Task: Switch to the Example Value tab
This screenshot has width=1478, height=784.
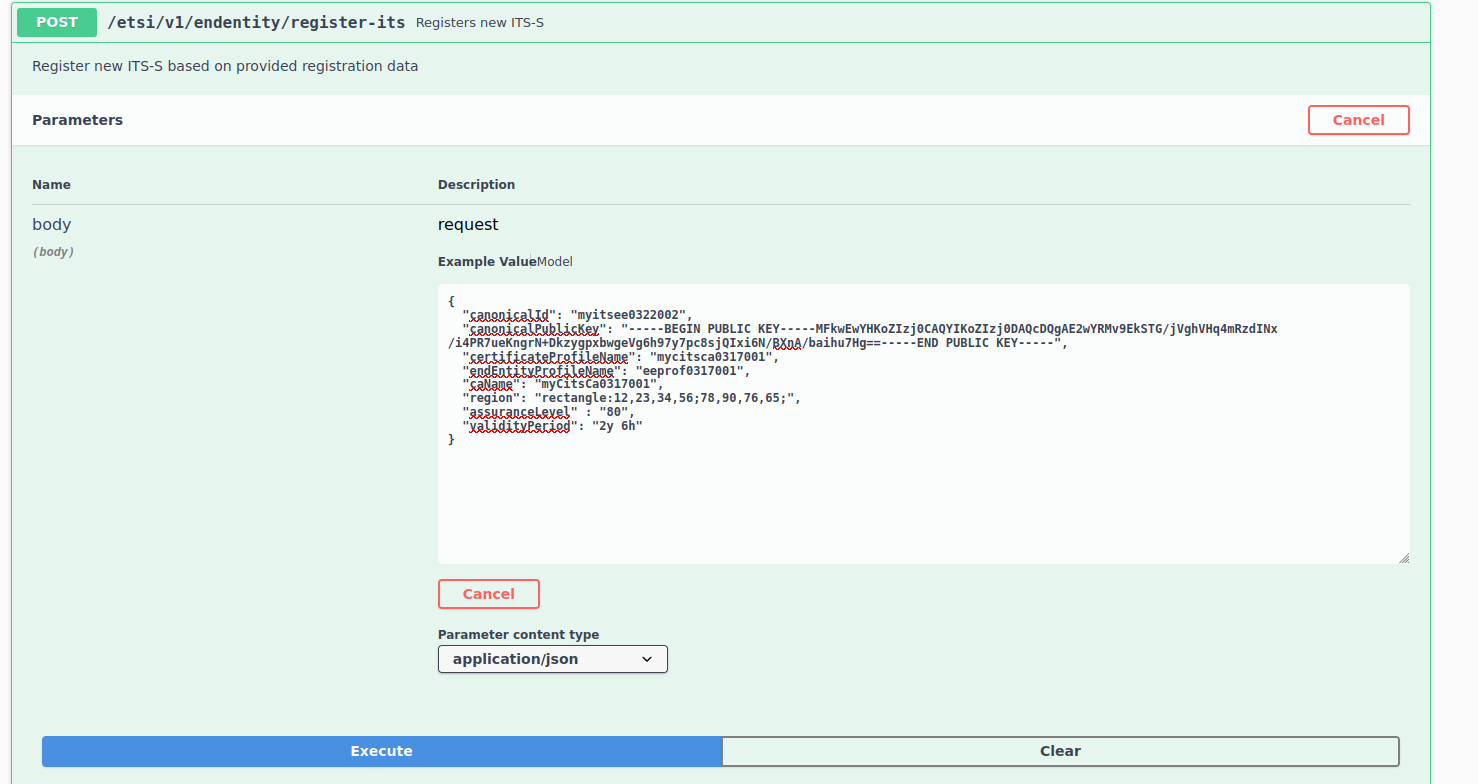Action: [x=483, y=261]
